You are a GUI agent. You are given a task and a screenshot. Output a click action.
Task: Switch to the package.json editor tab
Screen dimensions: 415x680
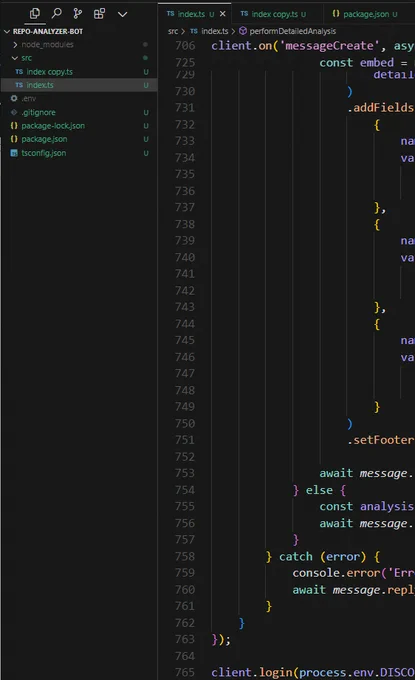coord(366,14)
